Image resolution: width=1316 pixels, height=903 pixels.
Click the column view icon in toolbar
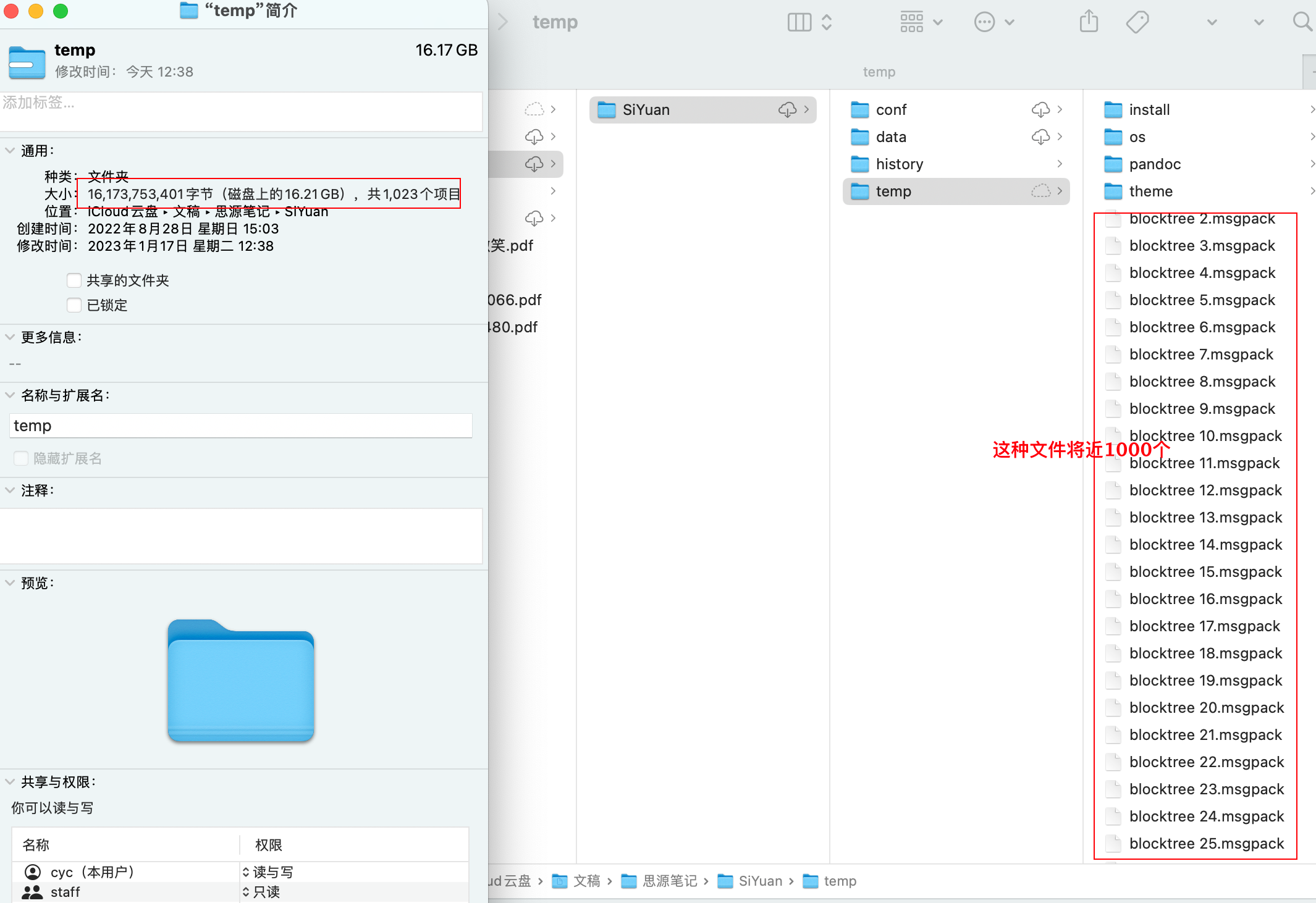click(799, 22)
